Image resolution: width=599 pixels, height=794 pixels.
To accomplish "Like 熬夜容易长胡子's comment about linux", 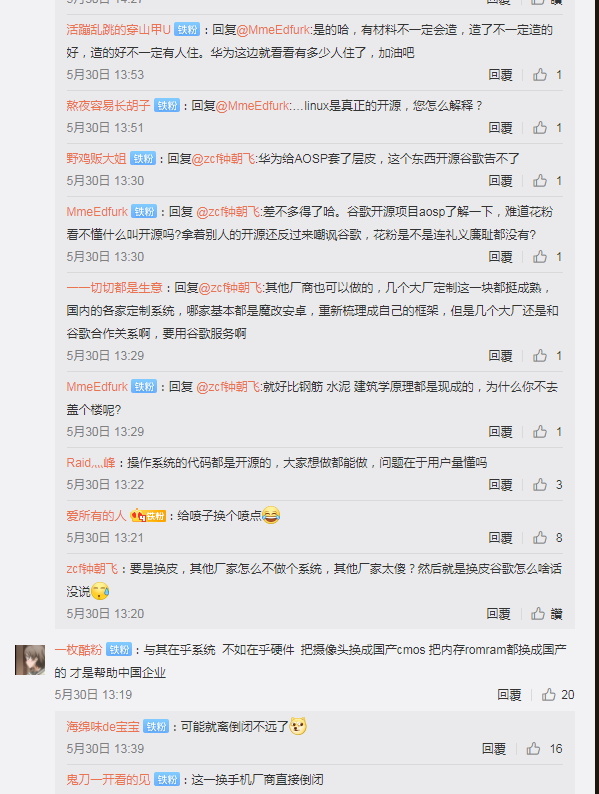I will [540, 128].
